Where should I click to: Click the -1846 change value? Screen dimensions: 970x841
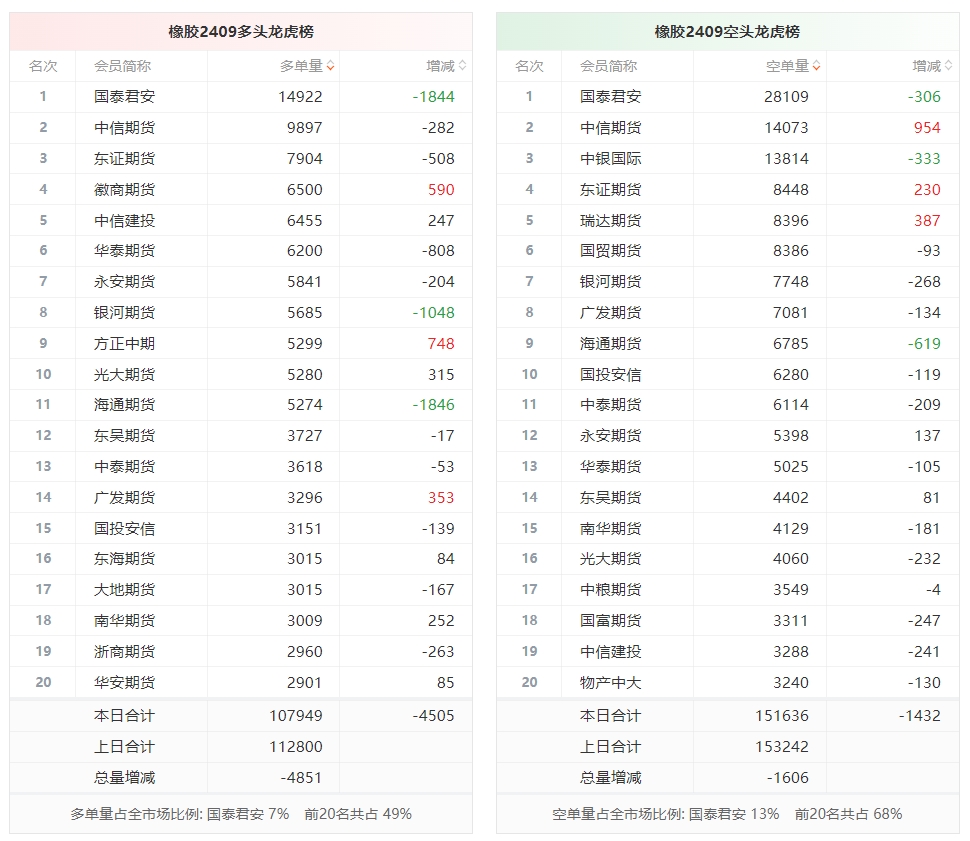coord(434,405)
